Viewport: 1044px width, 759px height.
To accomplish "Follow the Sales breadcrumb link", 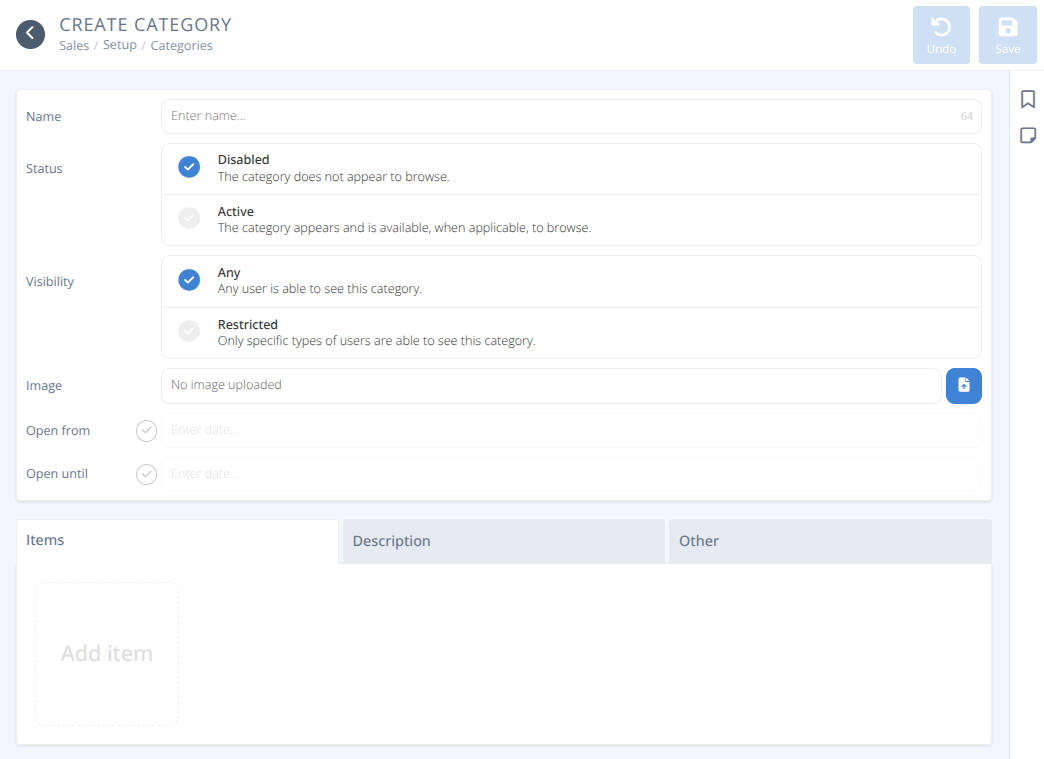I will [74, 45].
